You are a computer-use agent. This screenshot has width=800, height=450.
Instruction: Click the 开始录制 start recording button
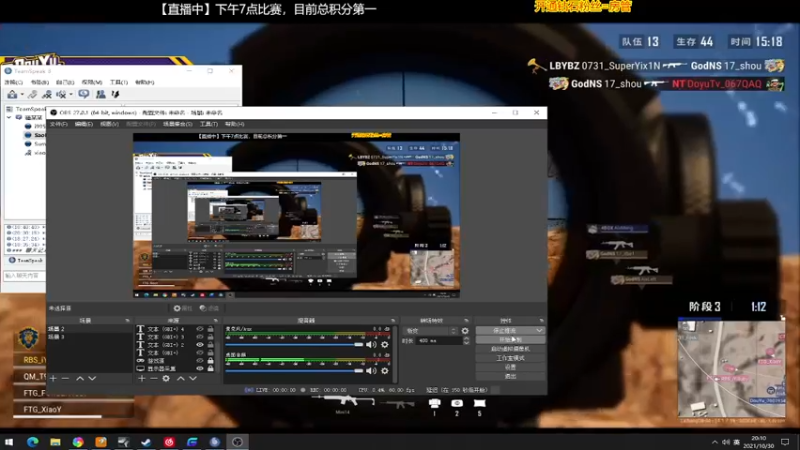click(510, 340)
